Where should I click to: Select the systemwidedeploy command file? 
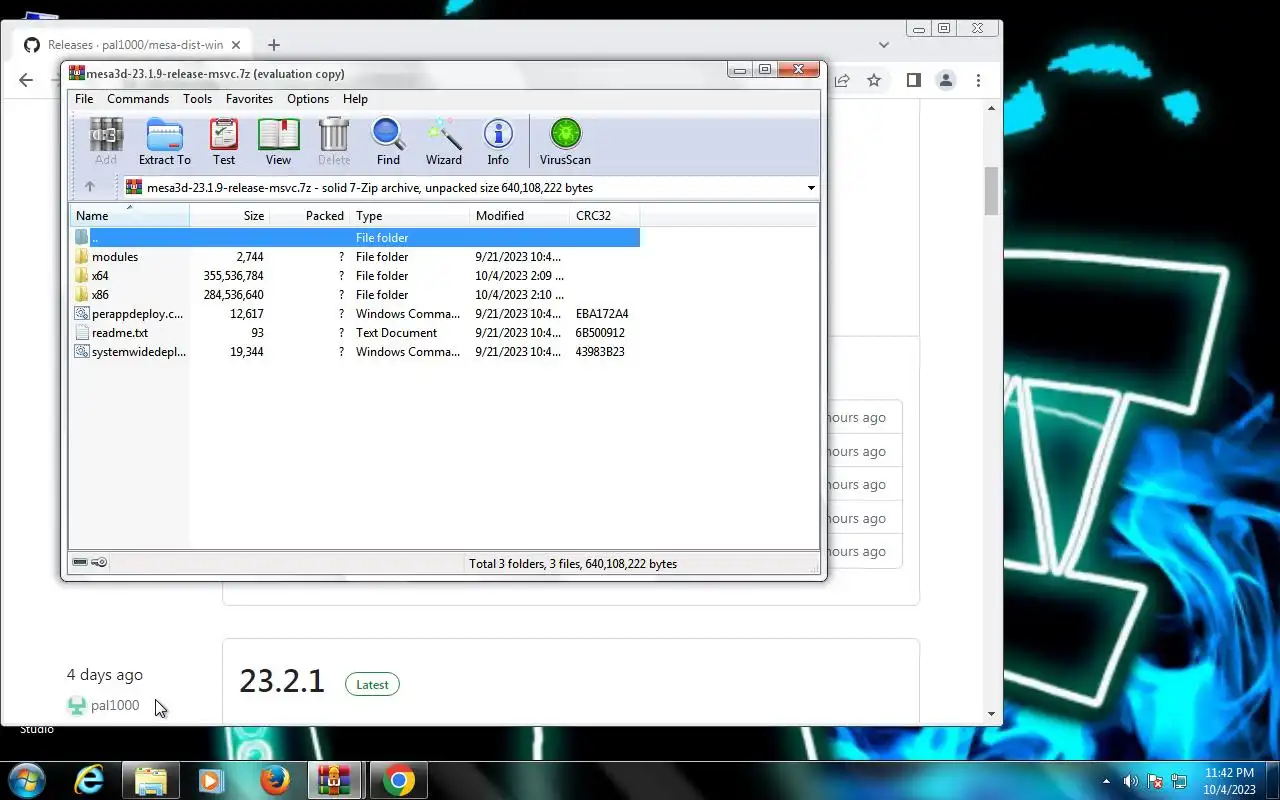(x=138, y=352)
